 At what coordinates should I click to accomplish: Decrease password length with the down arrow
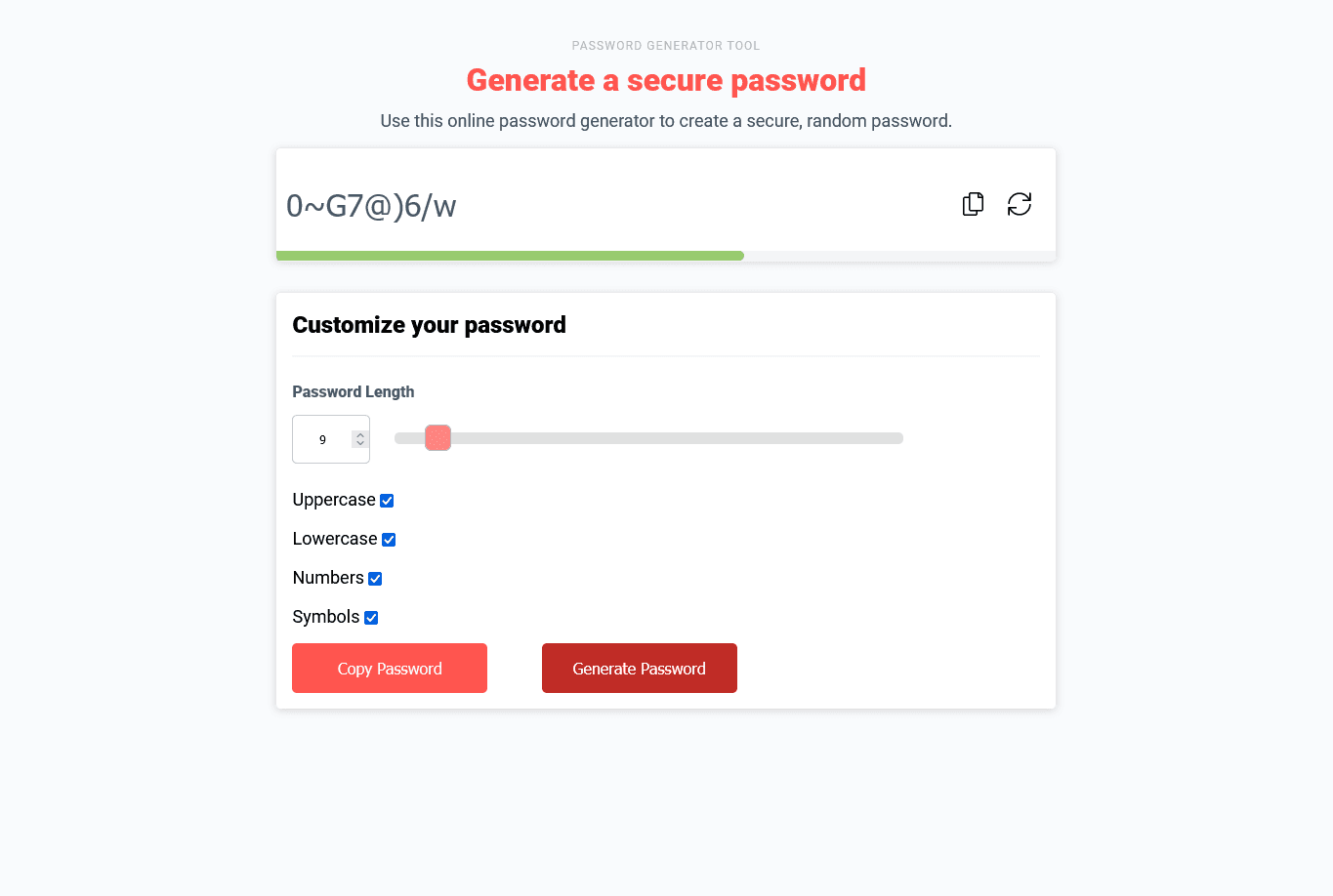pos(360,444)
